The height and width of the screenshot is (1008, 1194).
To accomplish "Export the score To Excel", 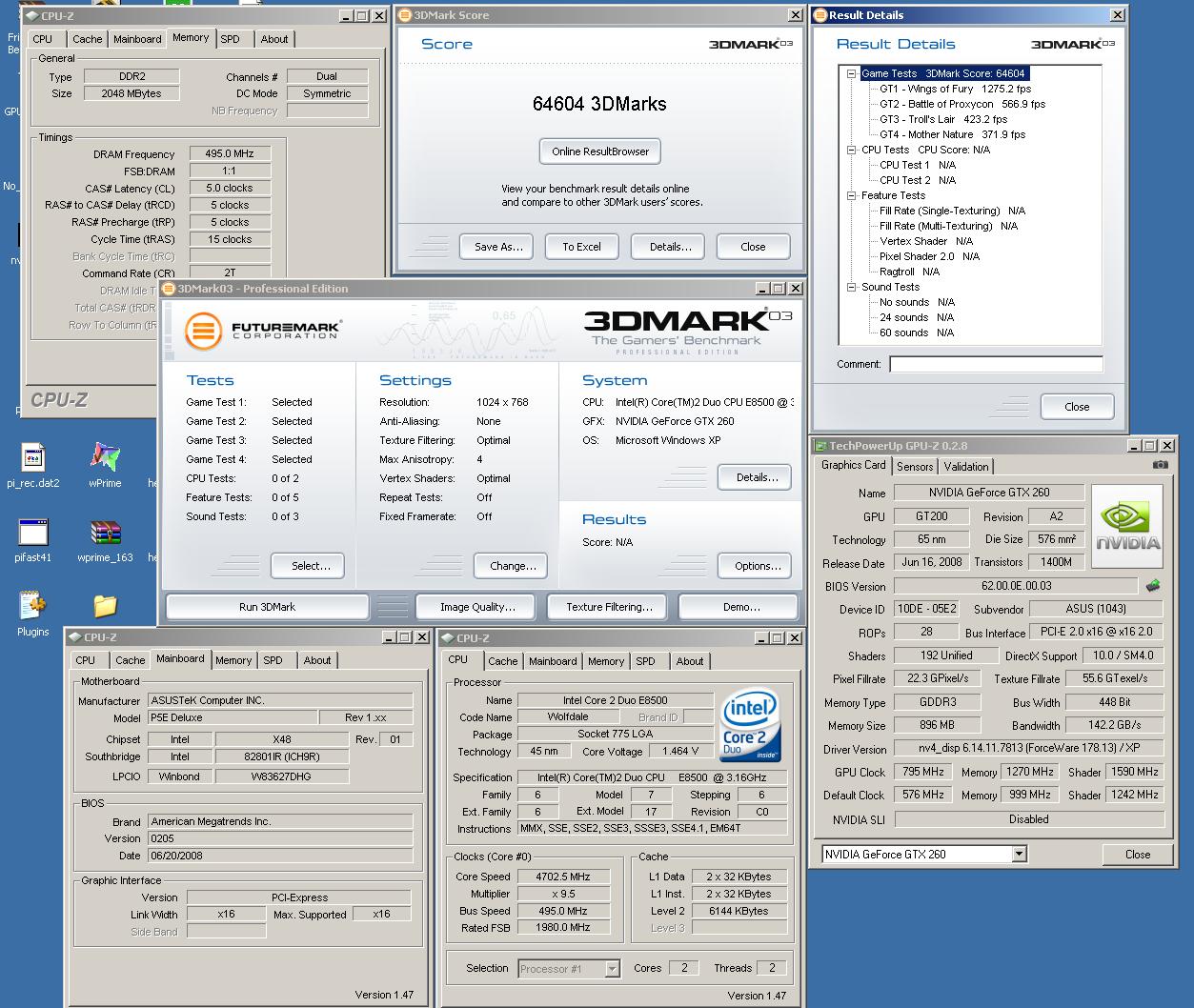I will click(581, 247).
